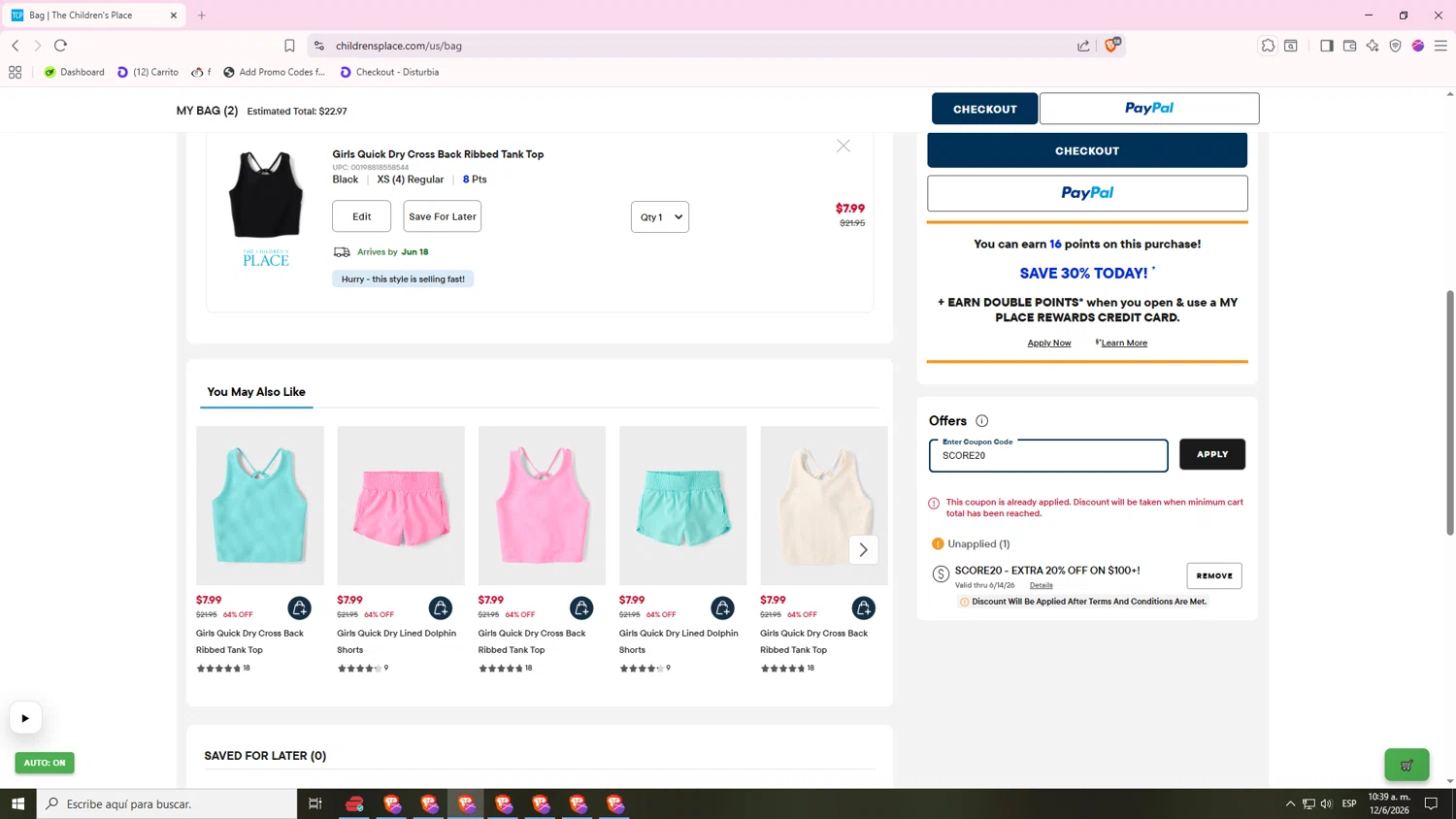Share page using the share icon

click(1083, 46)
